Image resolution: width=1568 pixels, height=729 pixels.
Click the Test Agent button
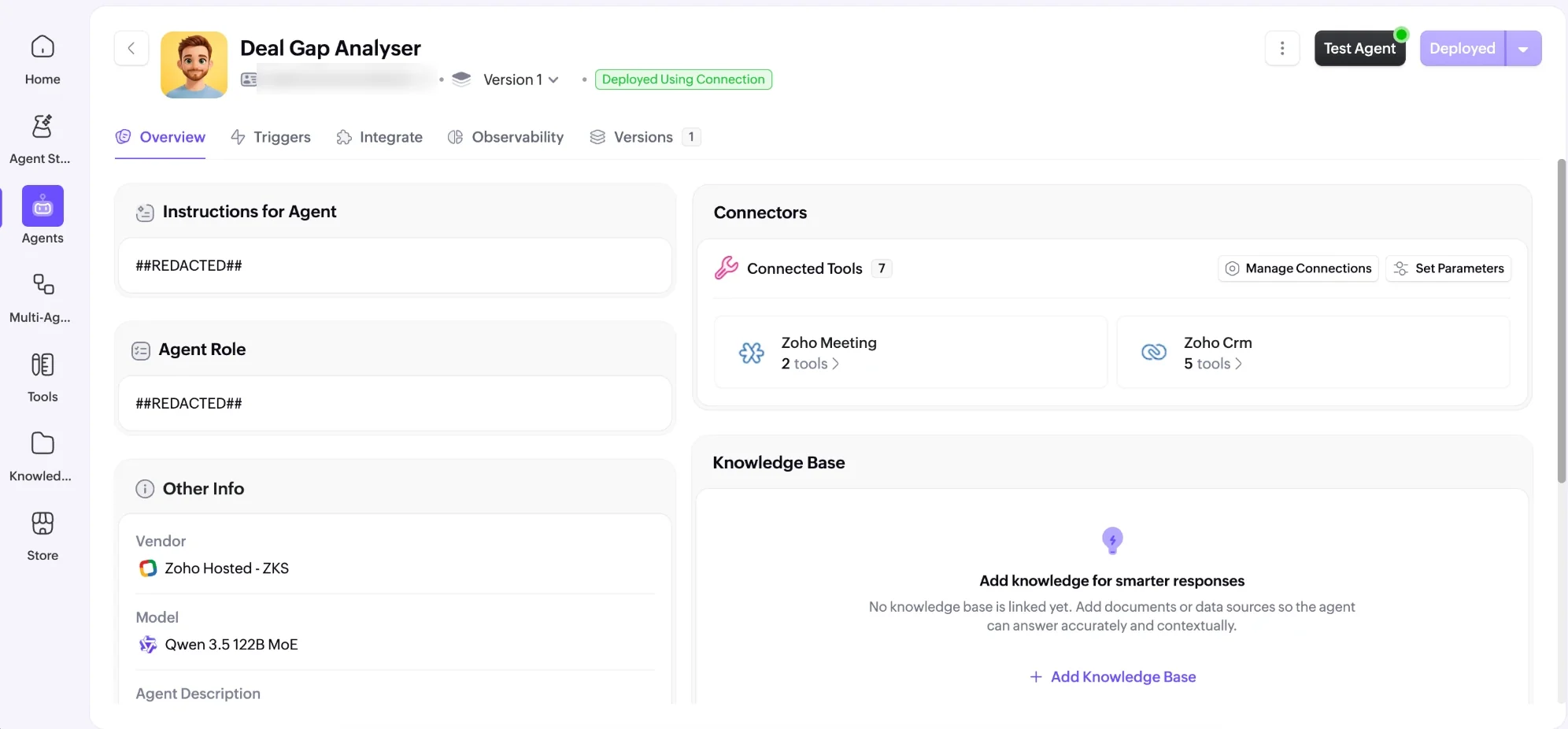(x=1359, y=49)
